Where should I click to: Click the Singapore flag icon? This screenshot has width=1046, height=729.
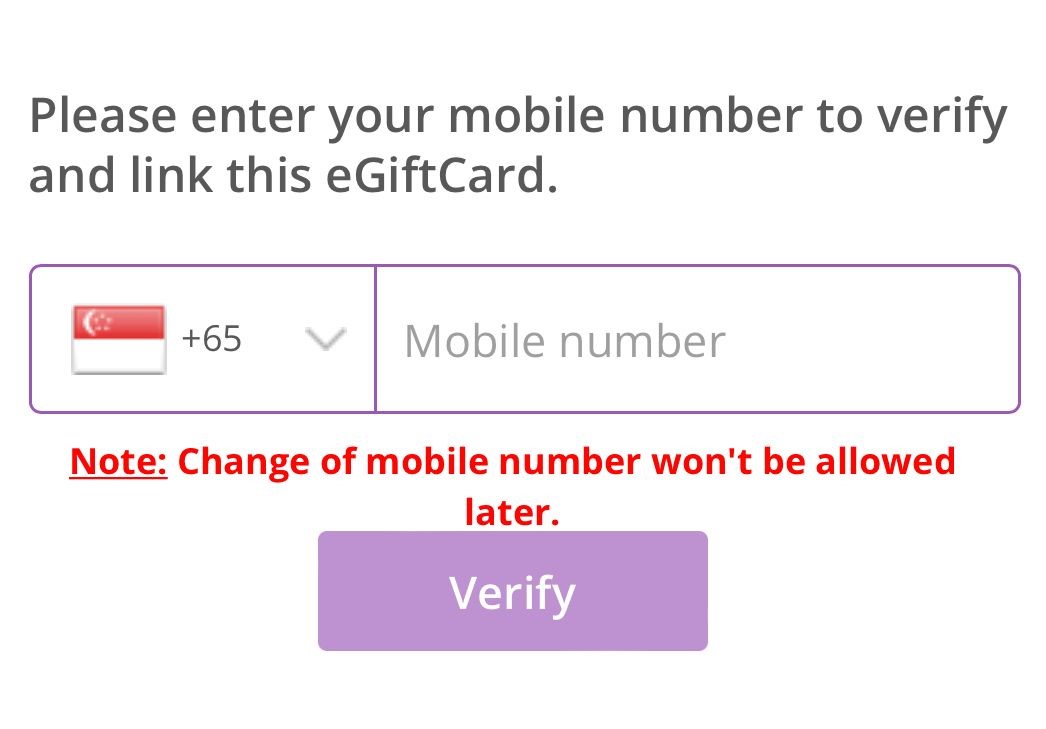[119, 340]
